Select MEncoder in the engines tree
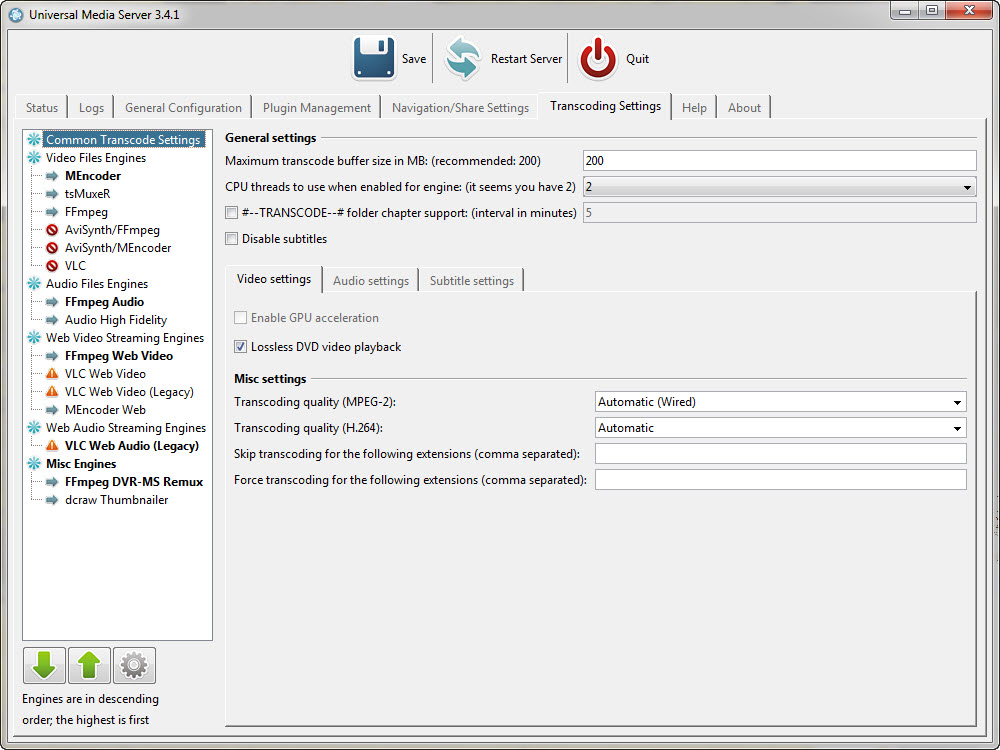1000x750 pixels. pos(93,176)
